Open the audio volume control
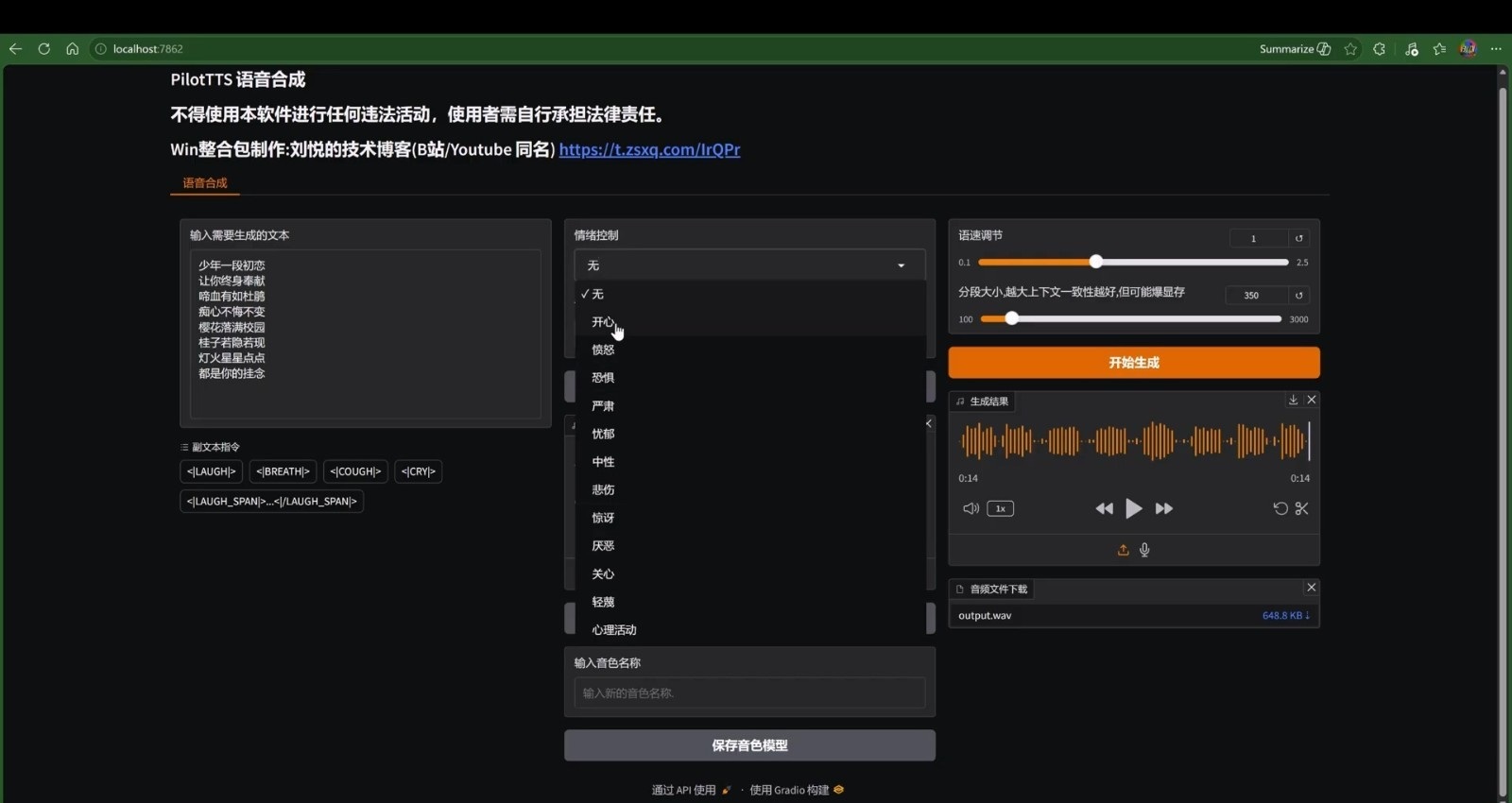 click(971, 508)
